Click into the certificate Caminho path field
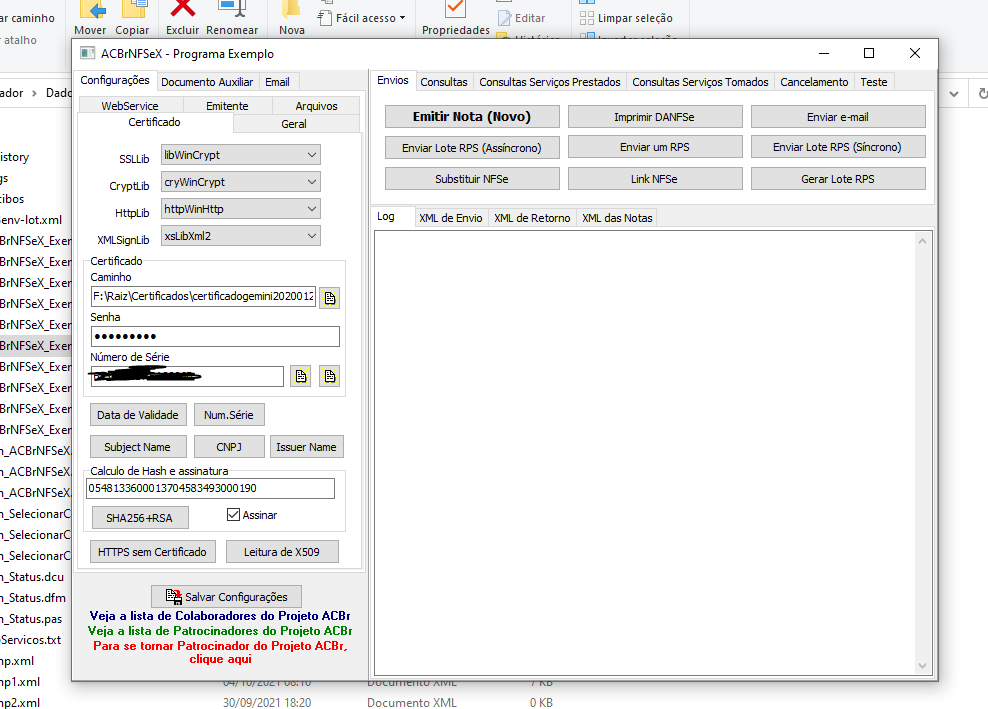The image size is (988, 709). [204, 297]
